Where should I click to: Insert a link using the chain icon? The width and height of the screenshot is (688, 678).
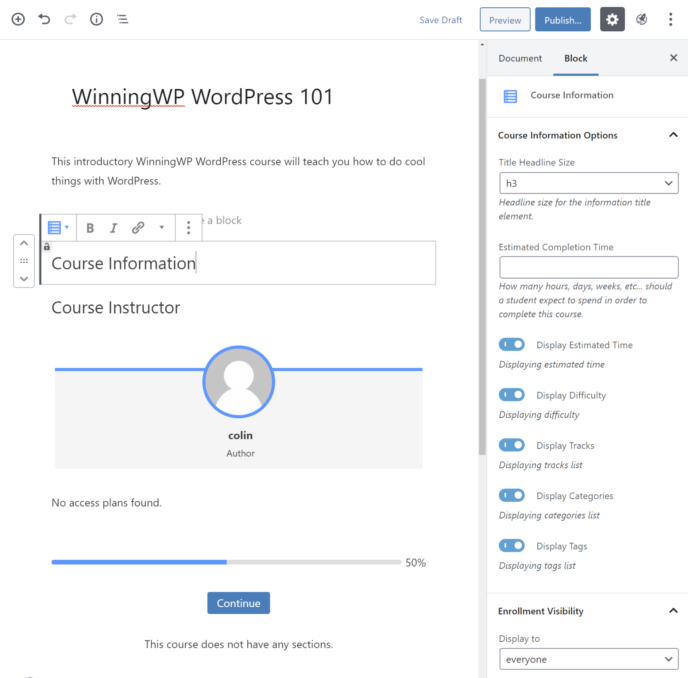[138, 228]
